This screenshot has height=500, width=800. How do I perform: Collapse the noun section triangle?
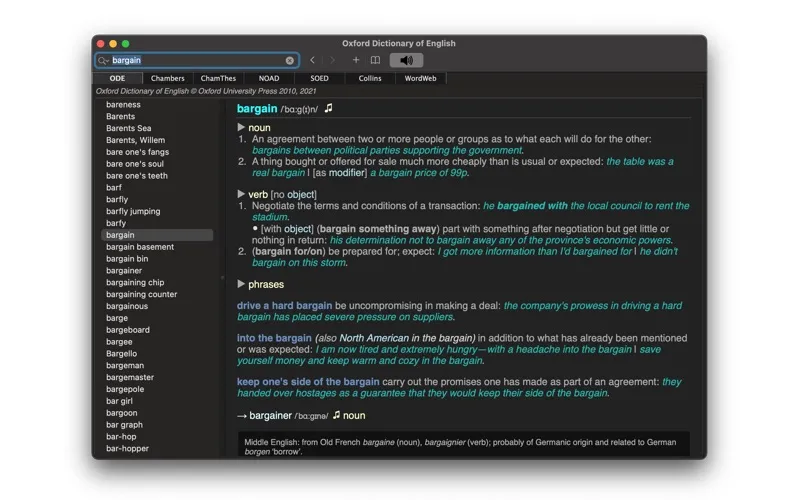coord(241,127)
